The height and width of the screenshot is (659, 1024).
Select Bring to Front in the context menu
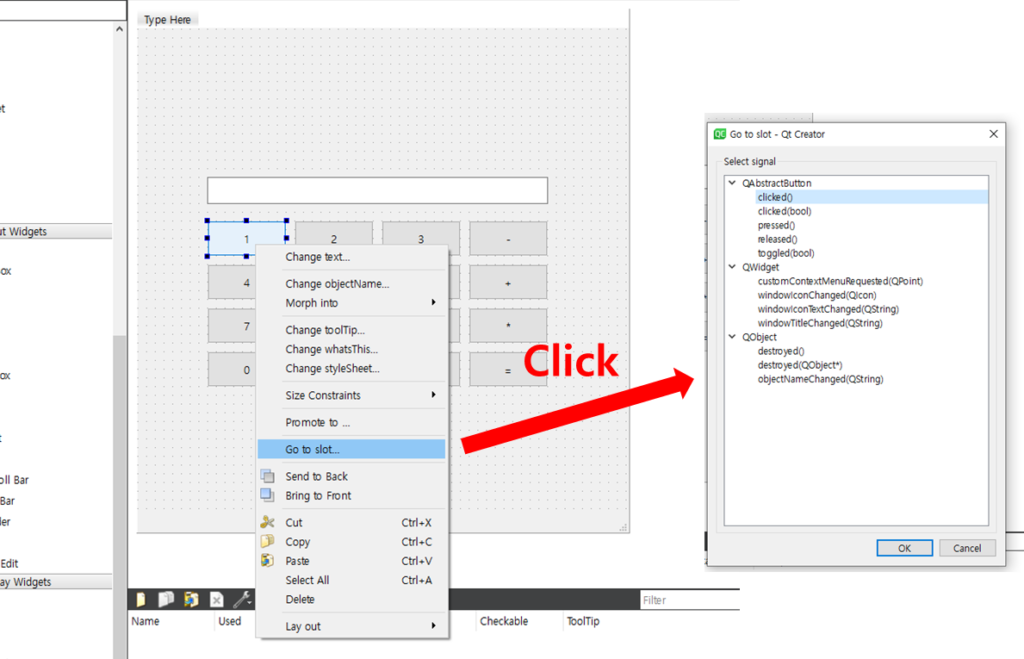click(318, 496)
